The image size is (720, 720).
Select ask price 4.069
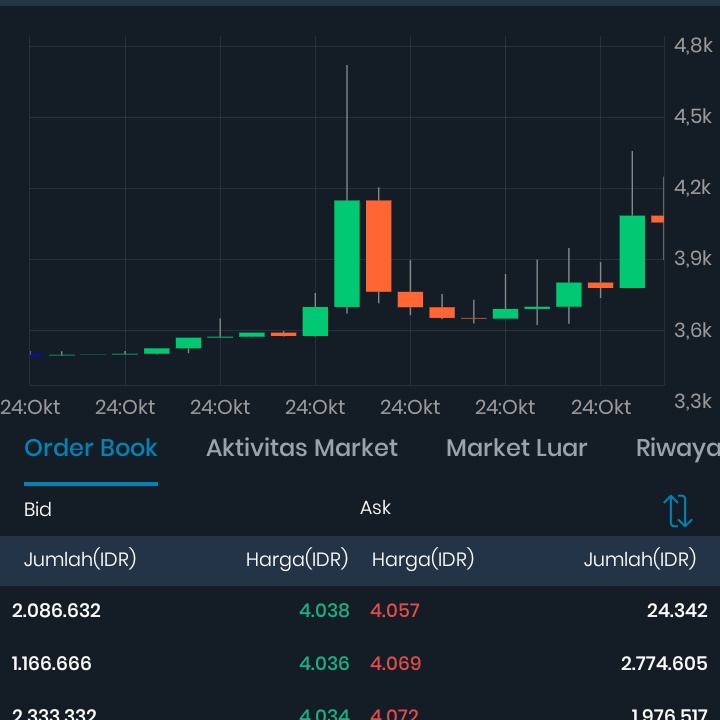pos(395,663)
